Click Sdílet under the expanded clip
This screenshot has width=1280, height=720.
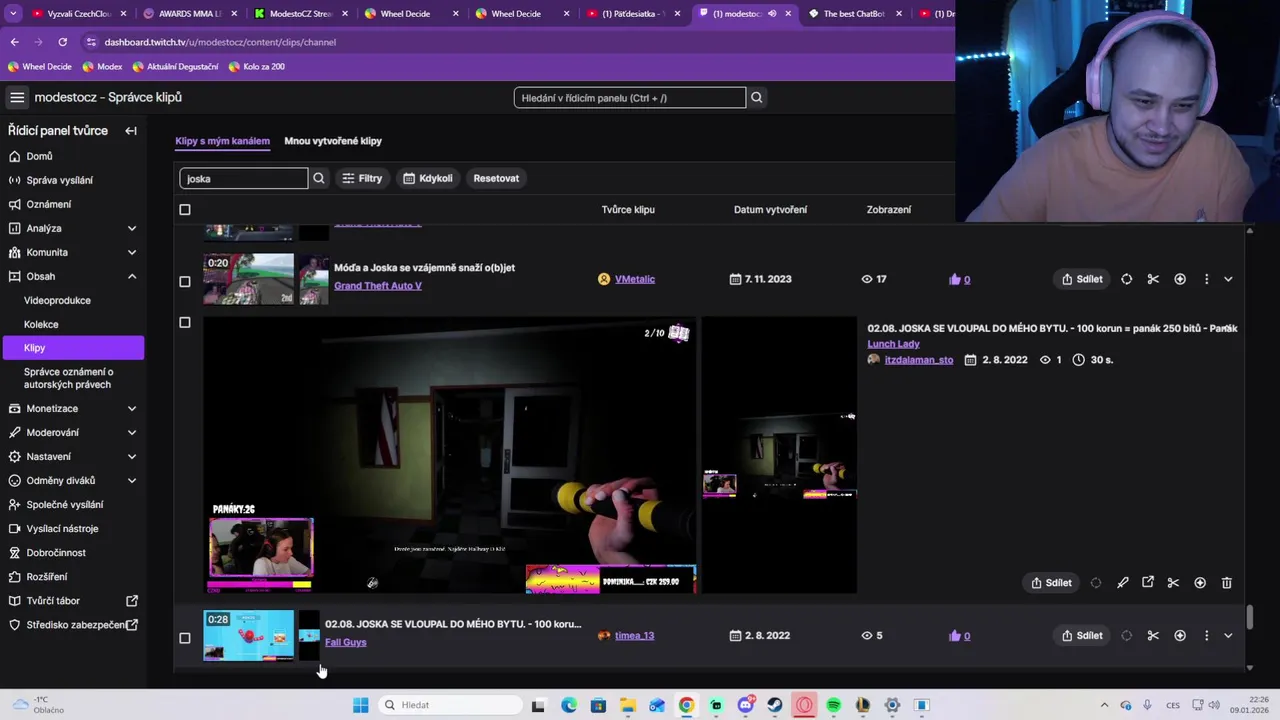(1051, 583)
